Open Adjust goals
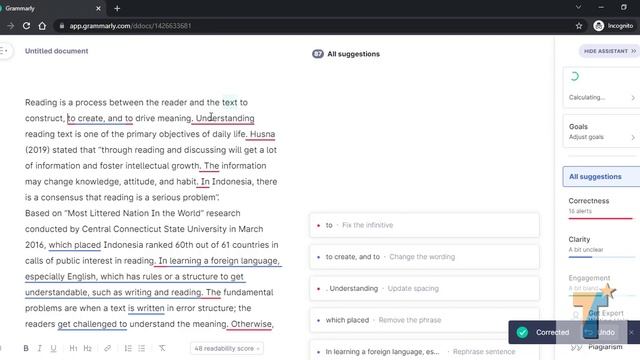Image resolution: width=640 pixels, height=360 pixels. click(601, 131)
